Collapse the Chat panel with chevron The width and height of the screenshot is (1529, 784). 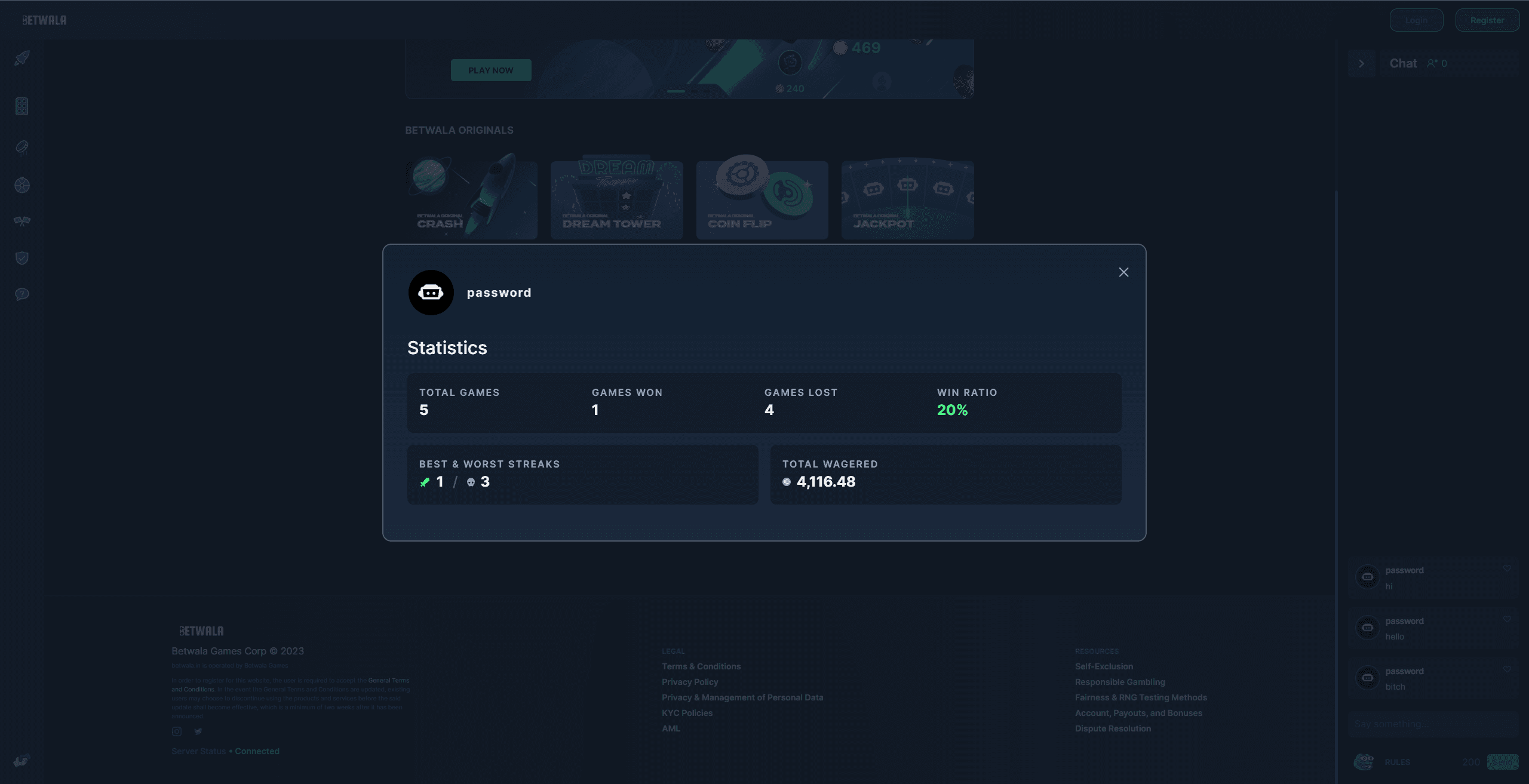(1361, 63)
